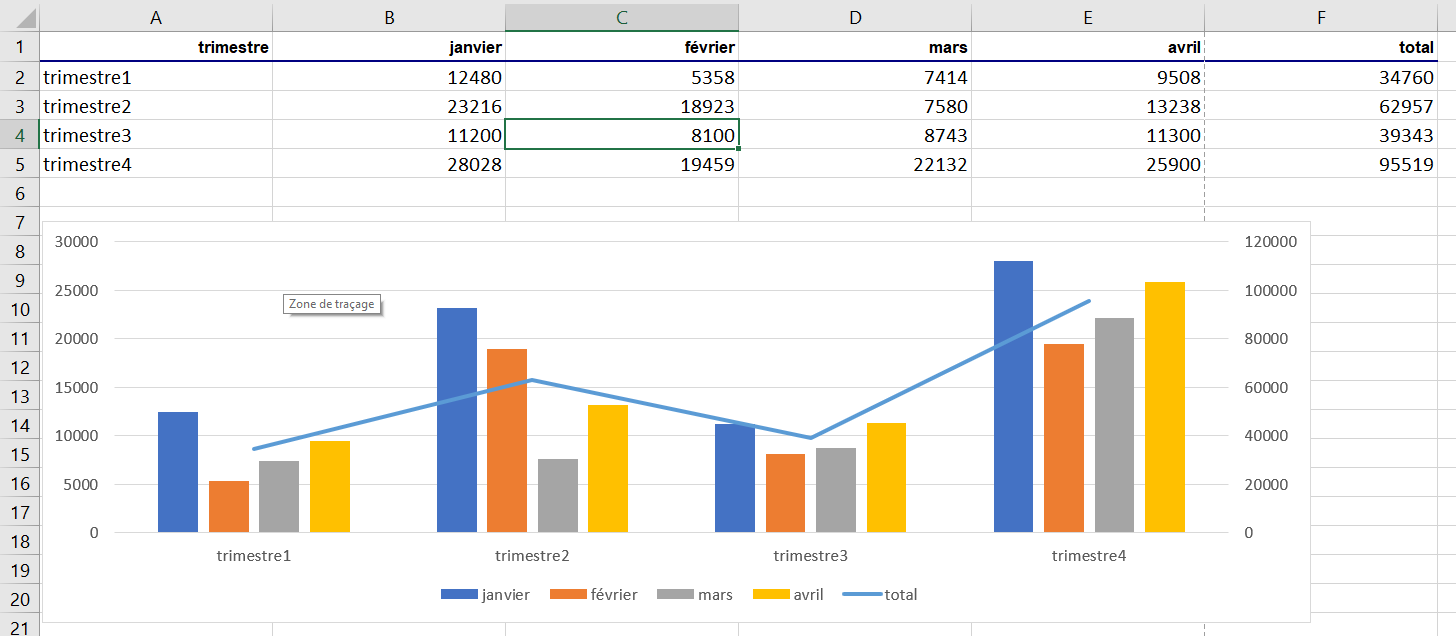Select the 120000 secondary axis label
1456x636 pixels.
point(1269,242)
